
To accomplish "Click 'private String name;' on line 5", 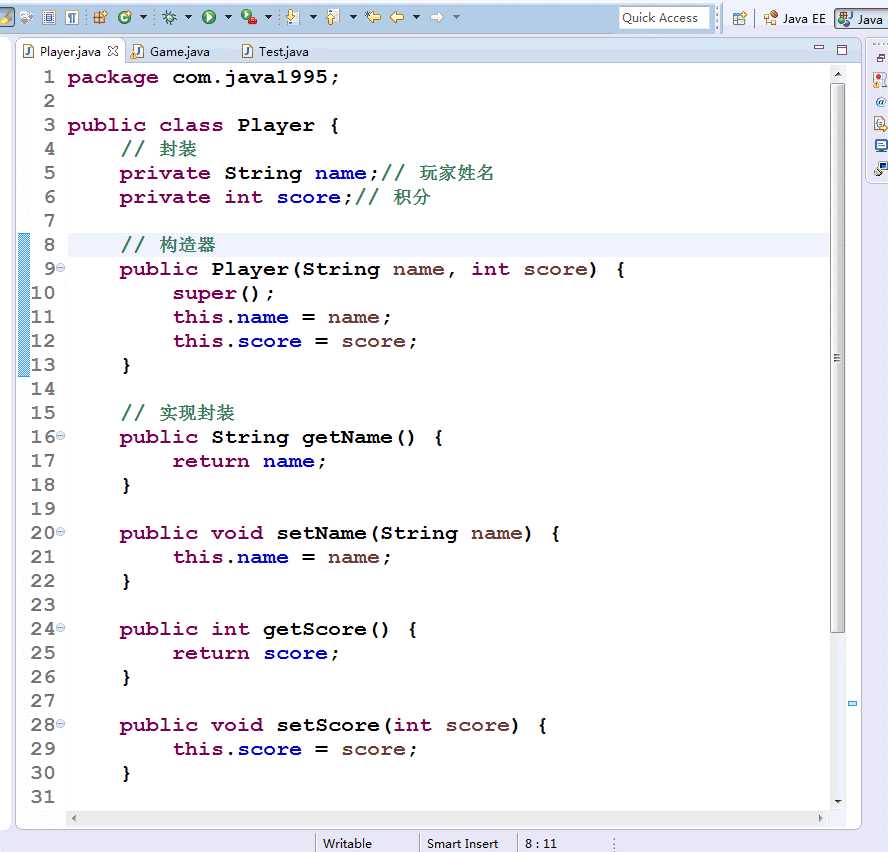I will tap(249, 173).
